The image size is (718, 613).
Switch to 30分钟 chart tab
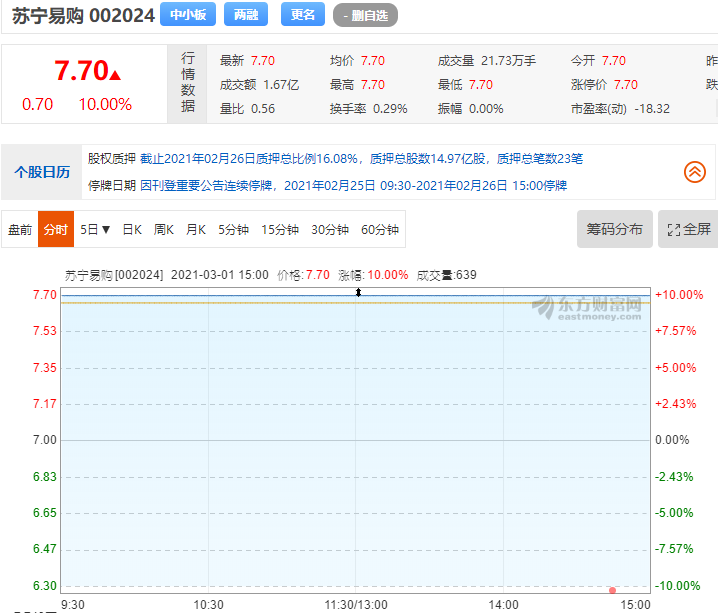[x=330, y=229]
